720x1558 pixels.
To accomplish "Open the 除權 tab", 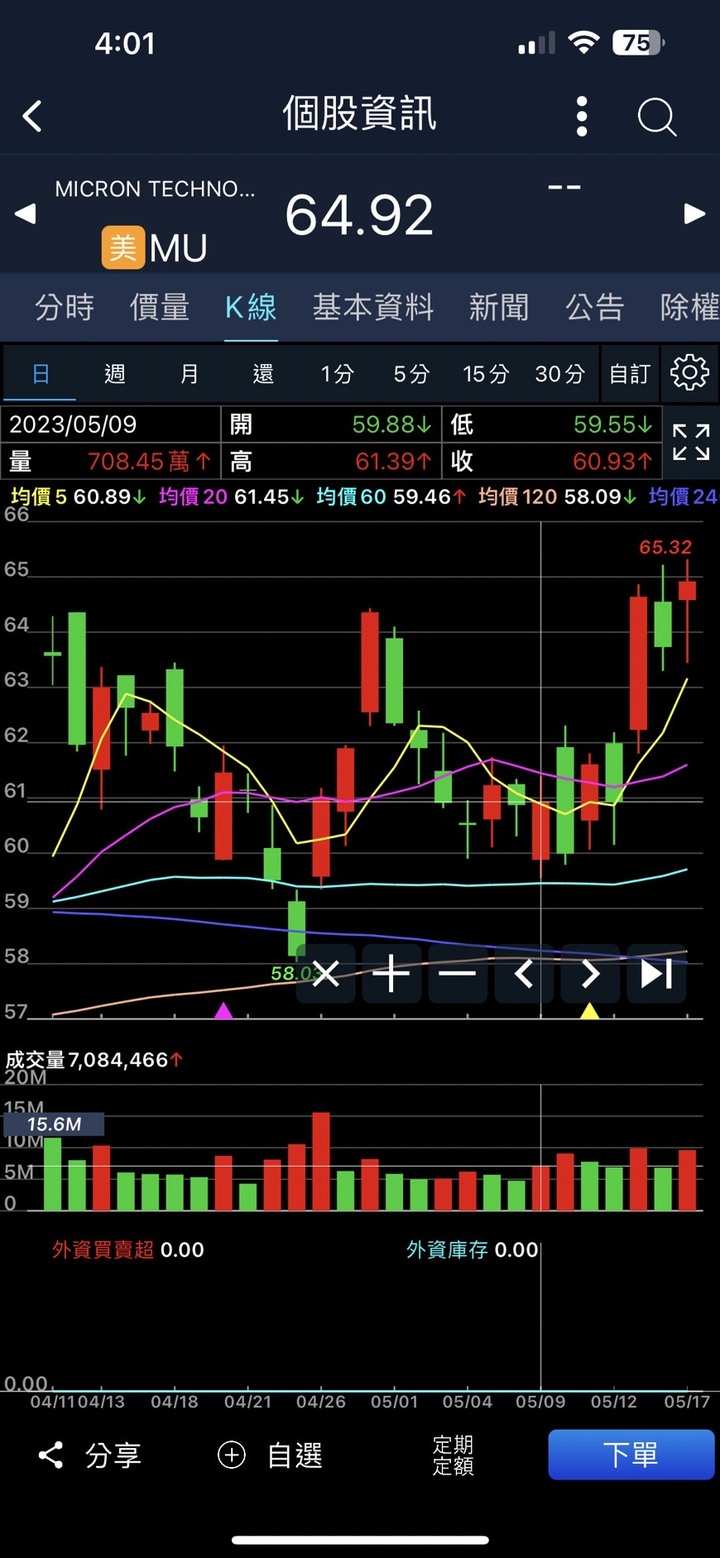I will pyautogui.click(x=690, y=307).
